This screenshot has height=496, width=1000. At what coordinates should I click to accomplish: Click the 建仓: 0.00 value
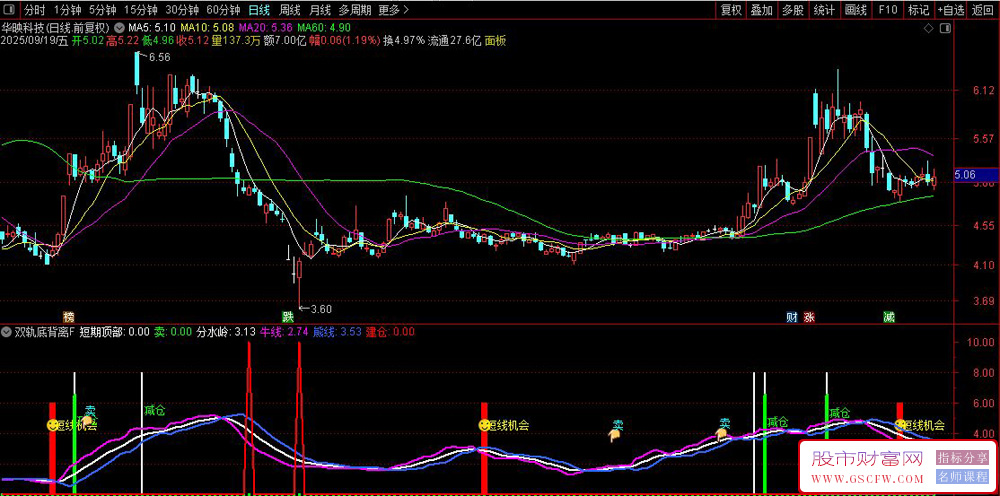pos(390,332)
